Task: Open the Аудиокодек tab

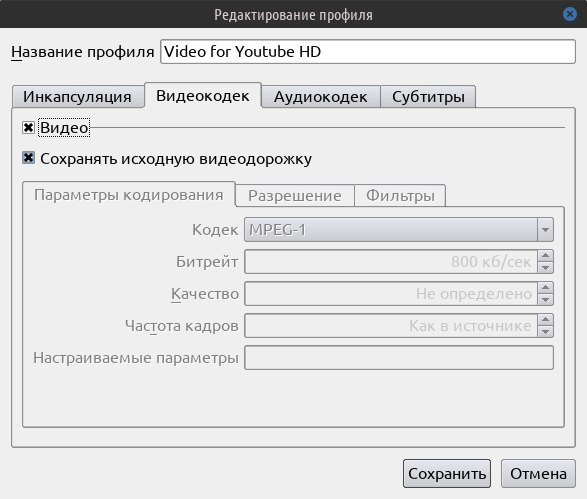Action: click(320, 97)
